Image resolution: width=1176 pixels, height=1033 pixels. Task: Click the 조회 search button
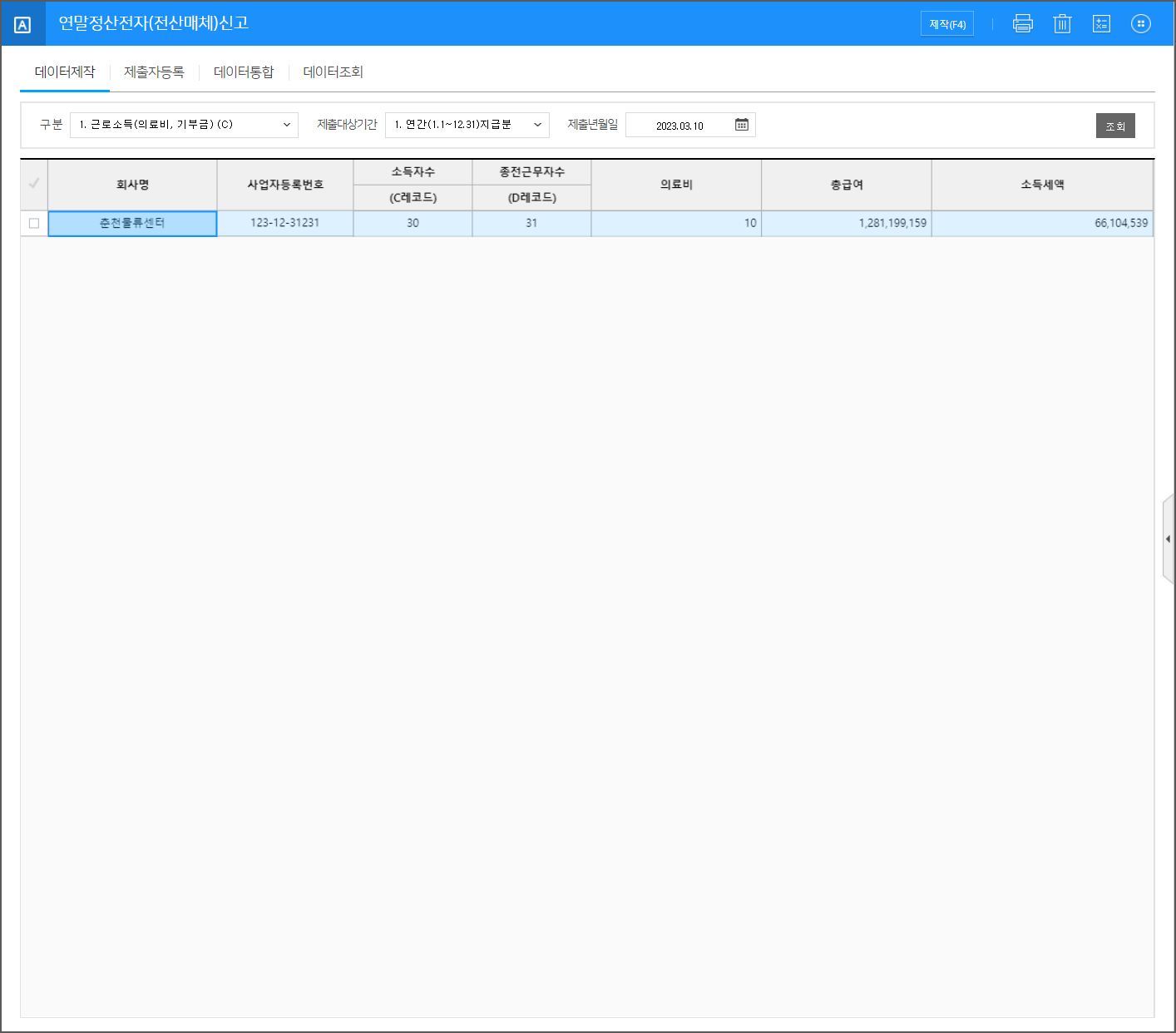pyautogui.click(x=1114, y=126)
